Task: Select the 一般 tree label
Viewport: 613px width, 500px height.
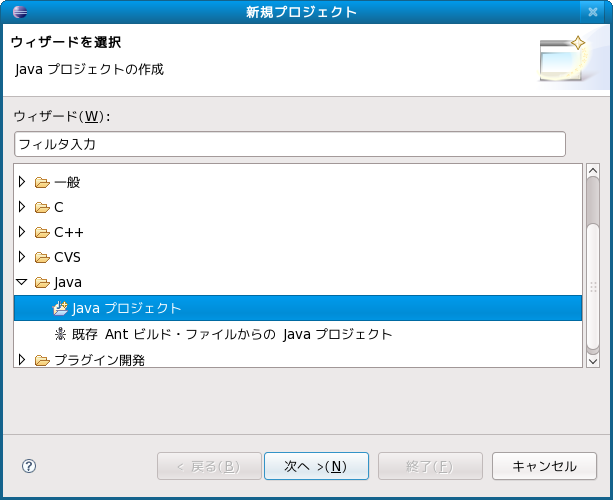Action: point(67,183)
